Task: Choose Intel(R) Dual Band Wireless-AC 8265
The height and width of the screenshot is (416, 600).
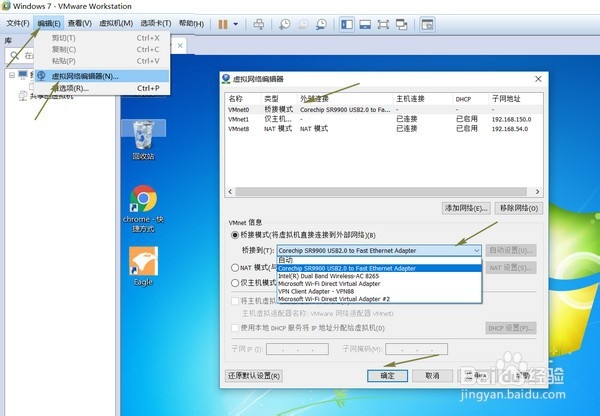Action: point(379,276)
